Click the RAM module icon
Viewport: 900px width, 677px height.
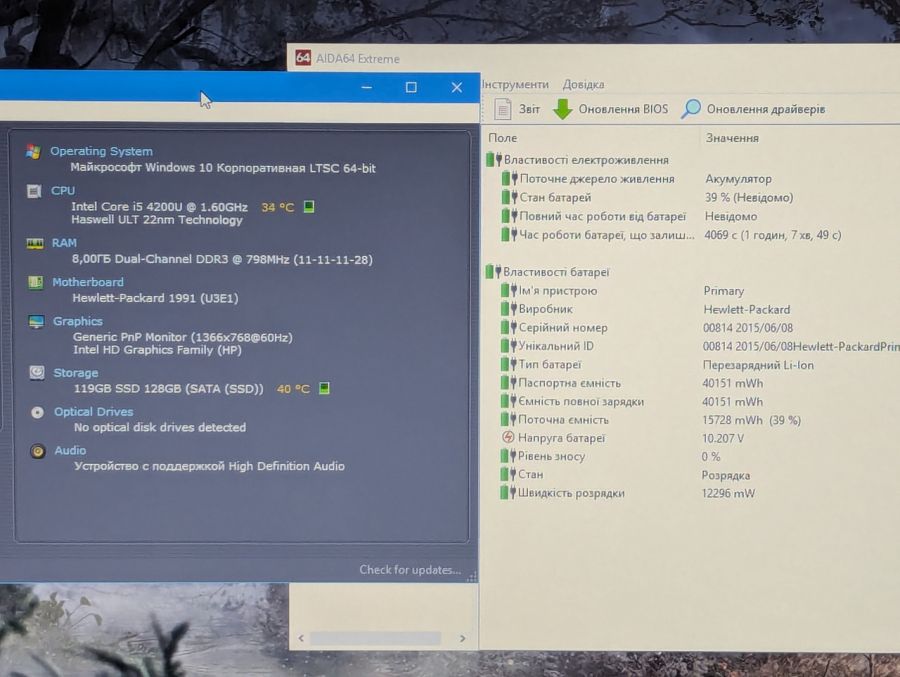35,243
